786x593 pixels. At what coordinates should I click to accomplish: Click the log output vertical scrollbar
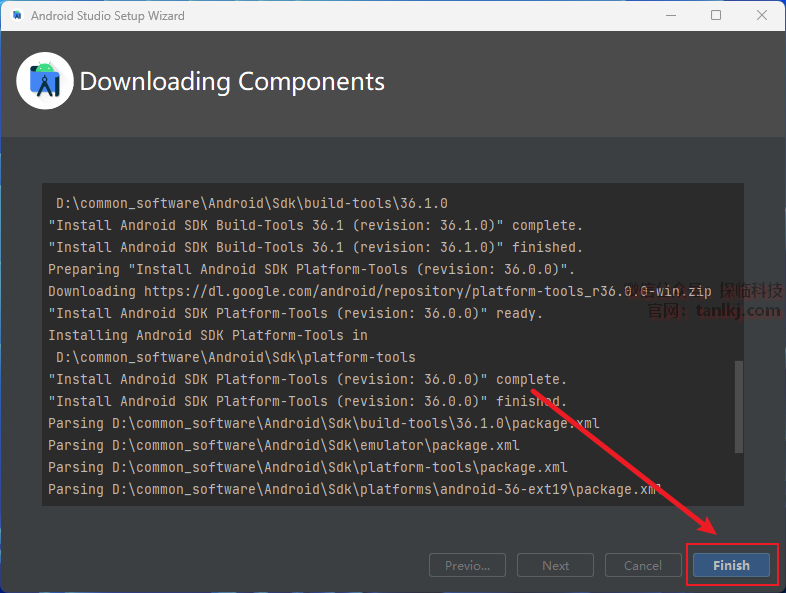coord(738,407)
